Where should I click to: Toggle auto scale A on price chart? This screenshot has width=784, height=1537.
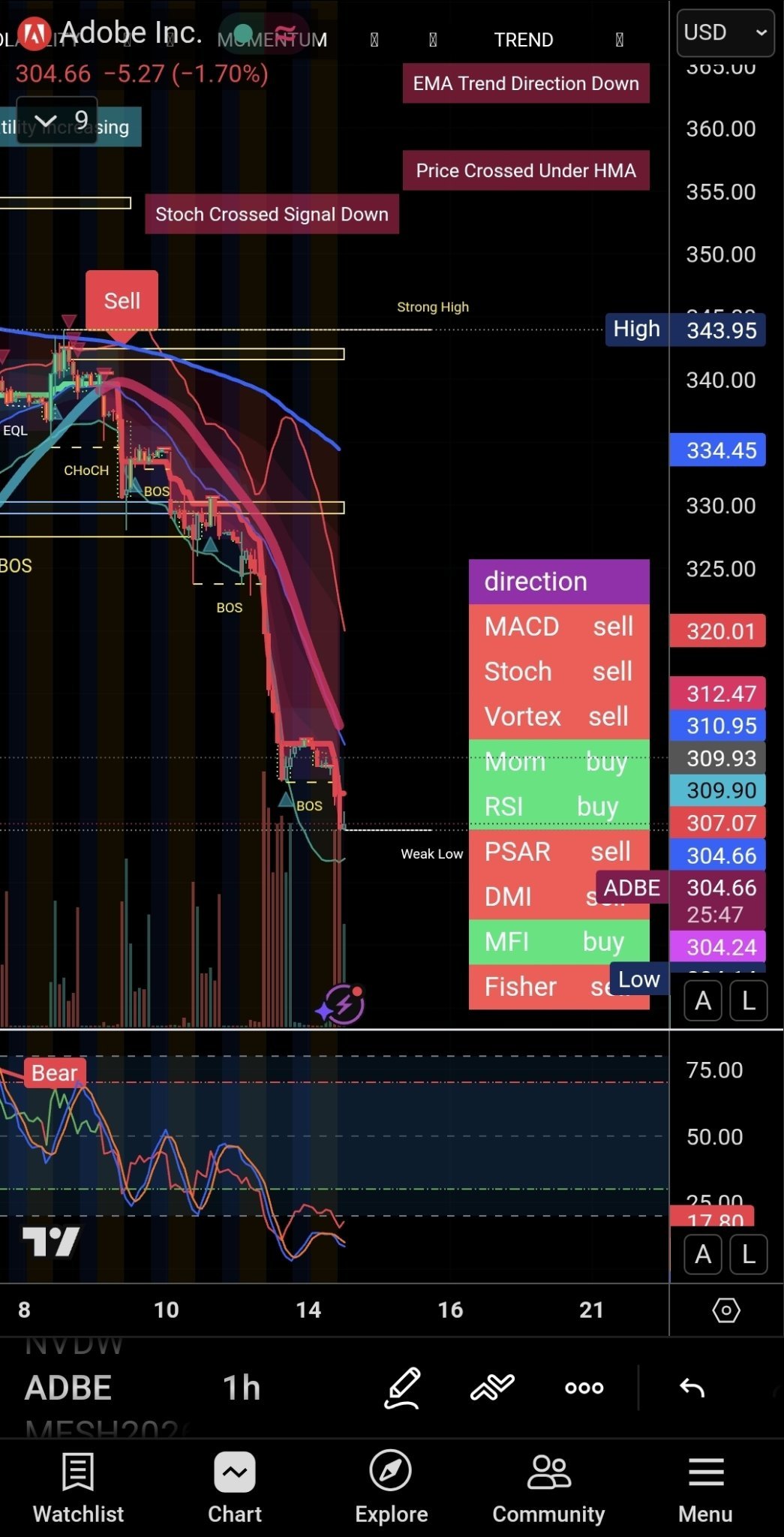[x=703, y=1000]
